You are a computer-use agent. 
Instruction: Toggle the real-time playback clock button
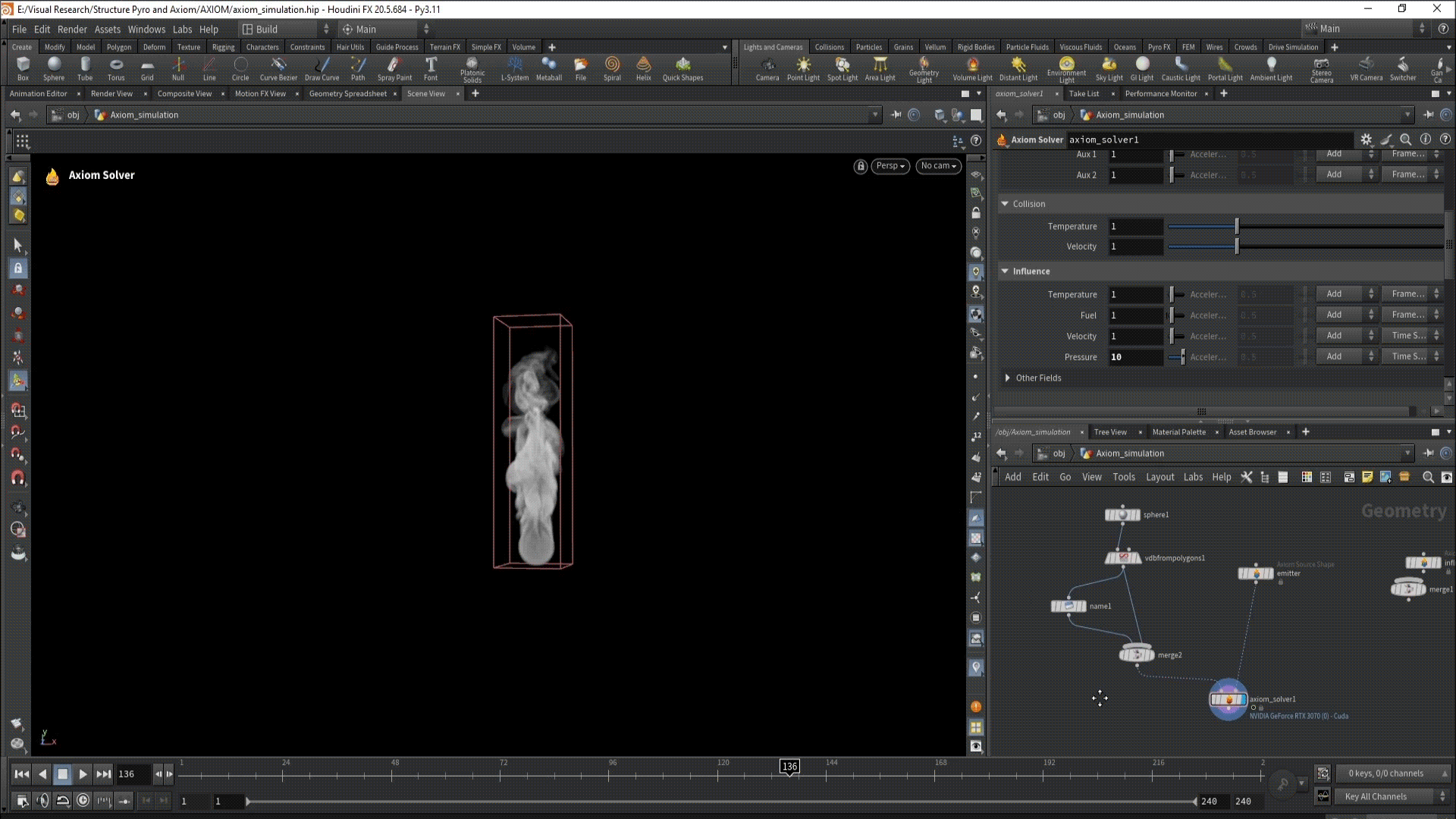[83, 800]
